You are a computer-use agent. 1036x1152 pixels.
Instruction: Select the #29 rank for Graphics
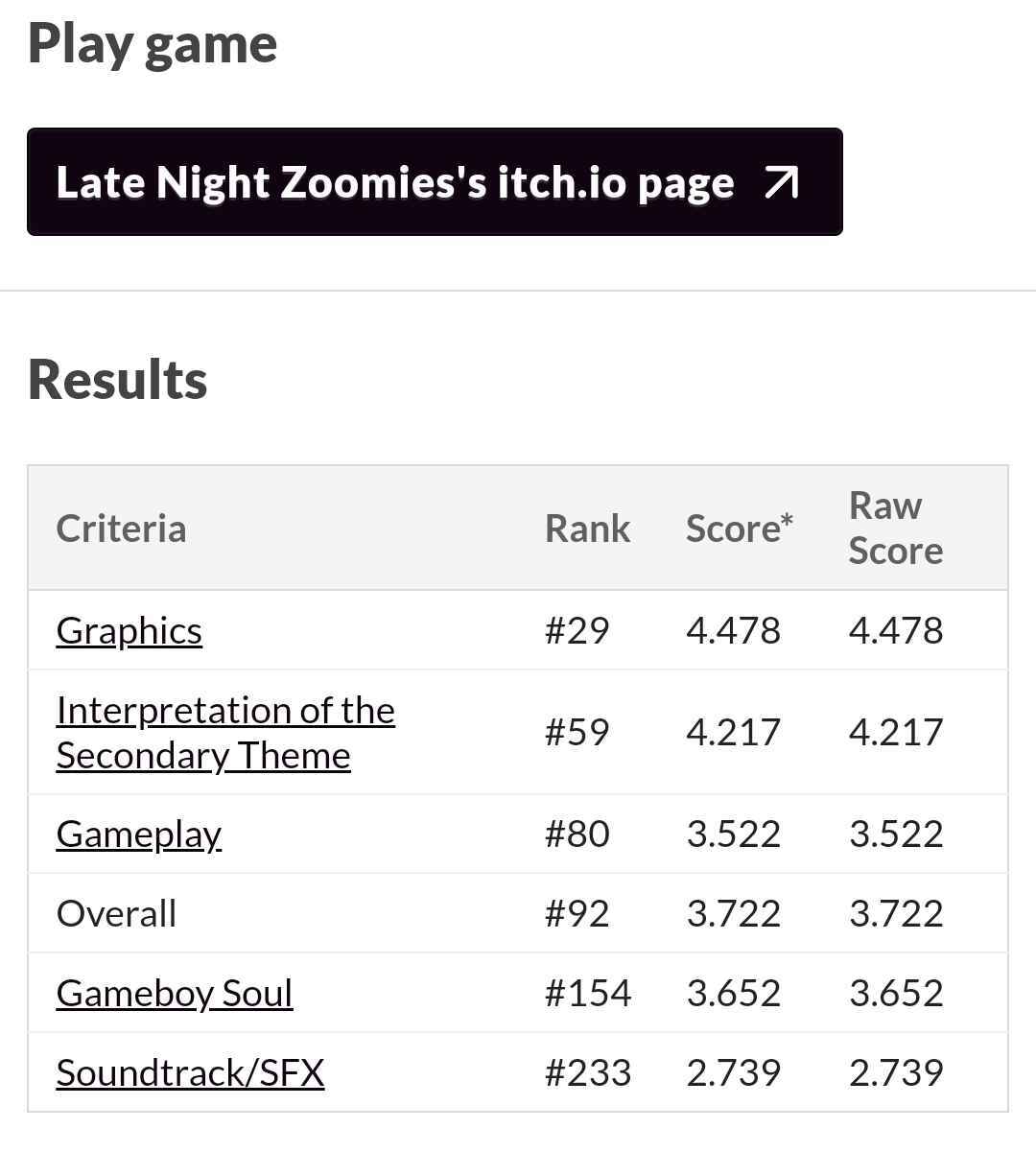[577, 630]
